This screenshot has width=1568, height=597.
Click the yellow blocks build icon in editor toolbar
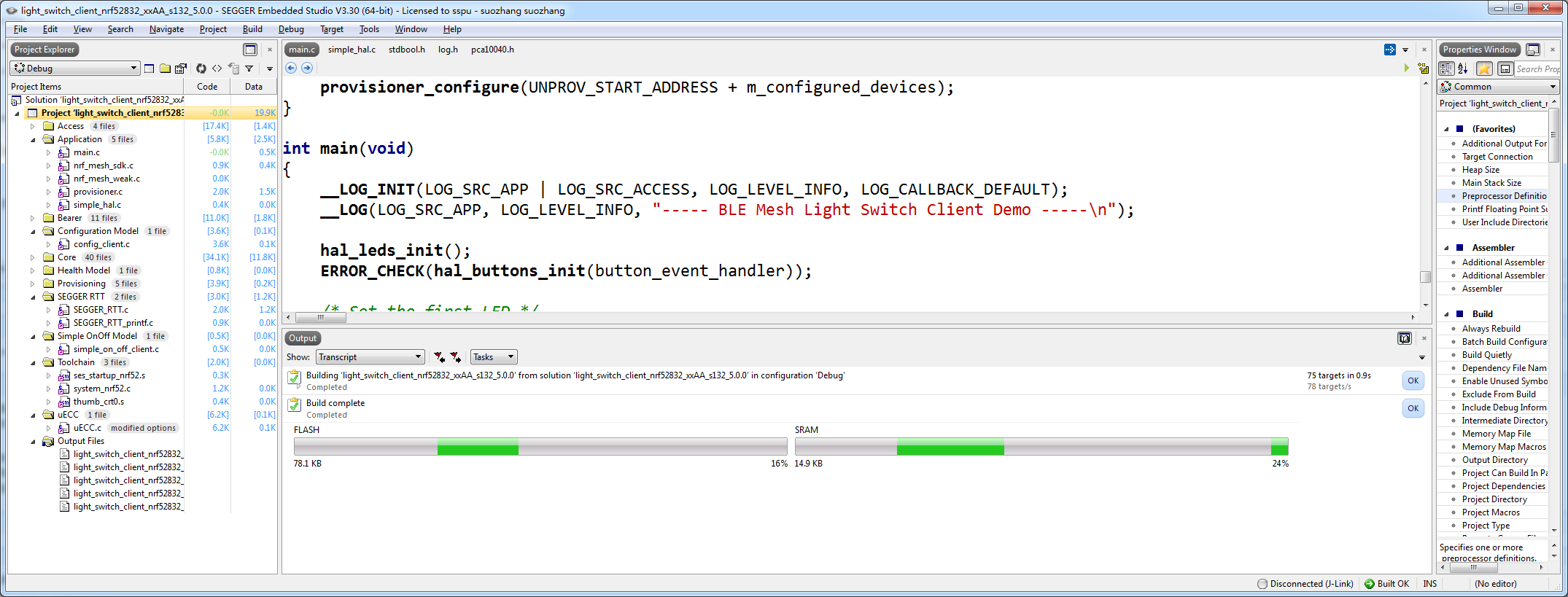click(1423, 68)
